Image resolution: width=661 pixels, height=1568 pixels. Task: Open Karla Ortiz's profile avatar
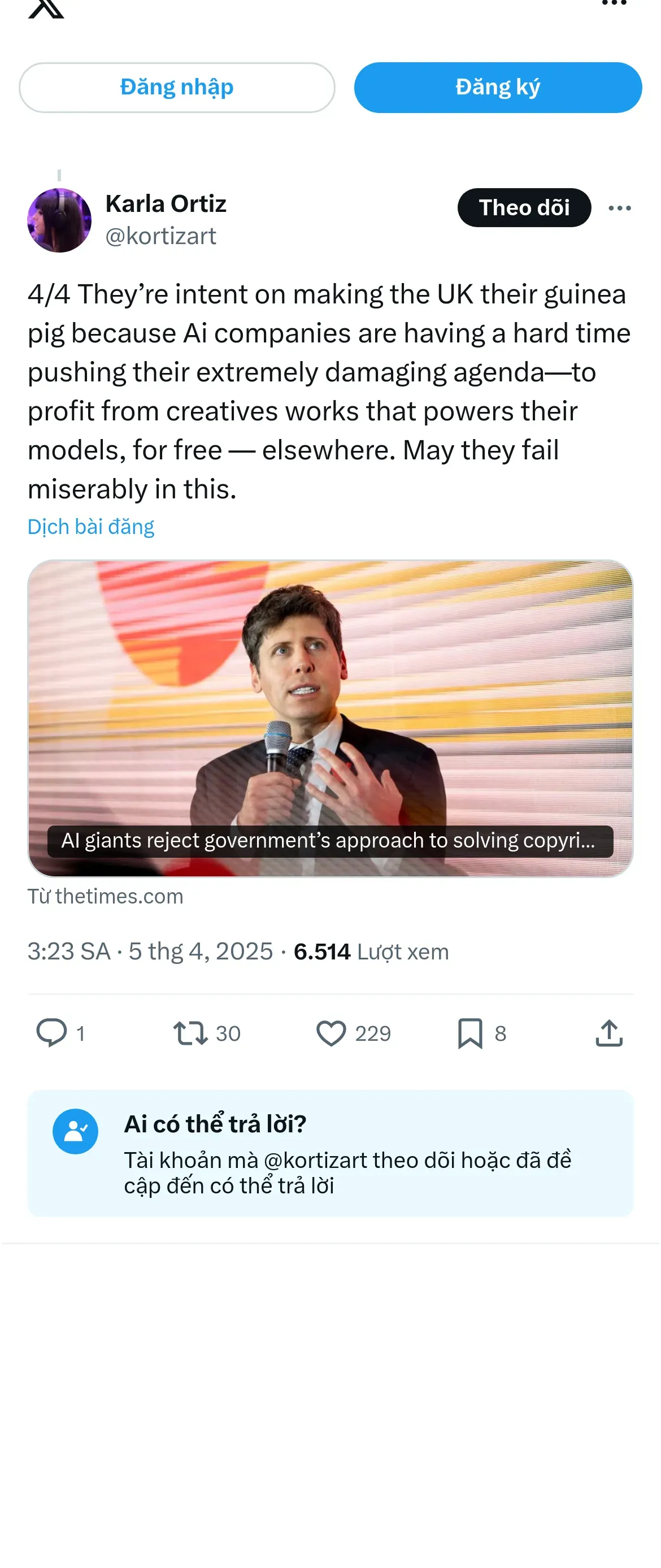pos(59,220)
